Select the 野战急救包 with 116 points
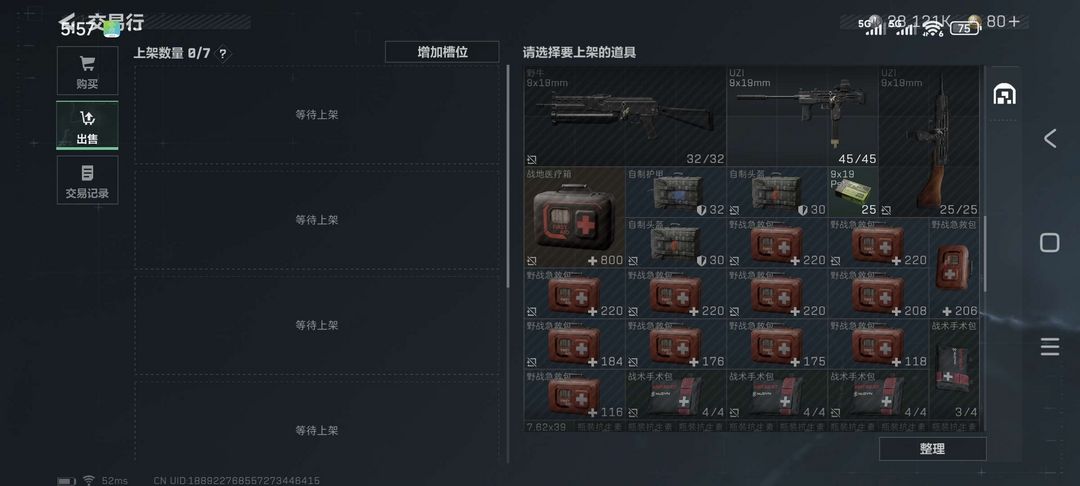 (574, 394)
